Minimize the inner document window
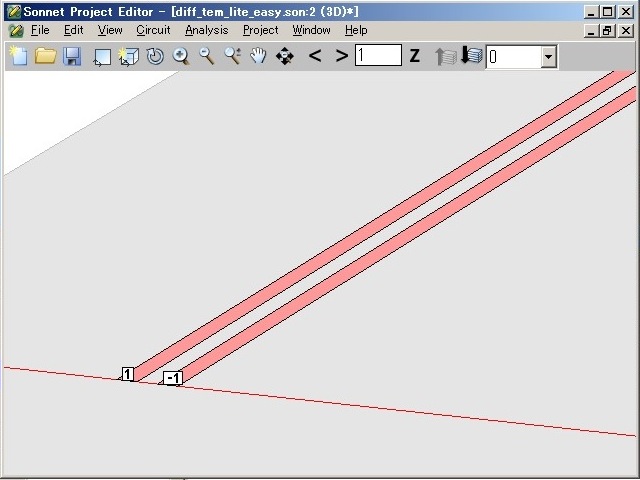 pos(591,31)
